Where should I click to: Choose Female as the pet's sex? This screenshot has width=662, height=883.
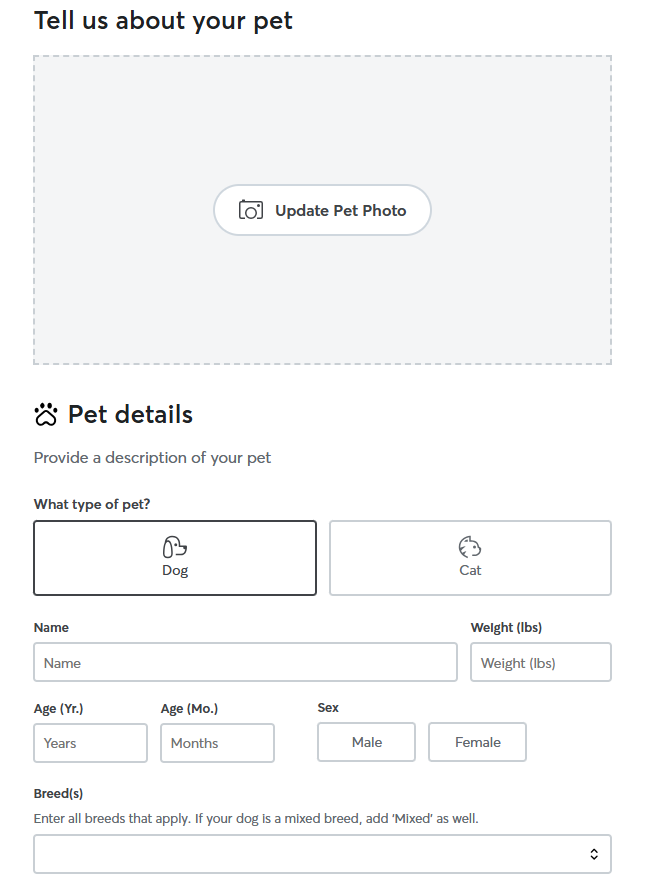point(477,742)
